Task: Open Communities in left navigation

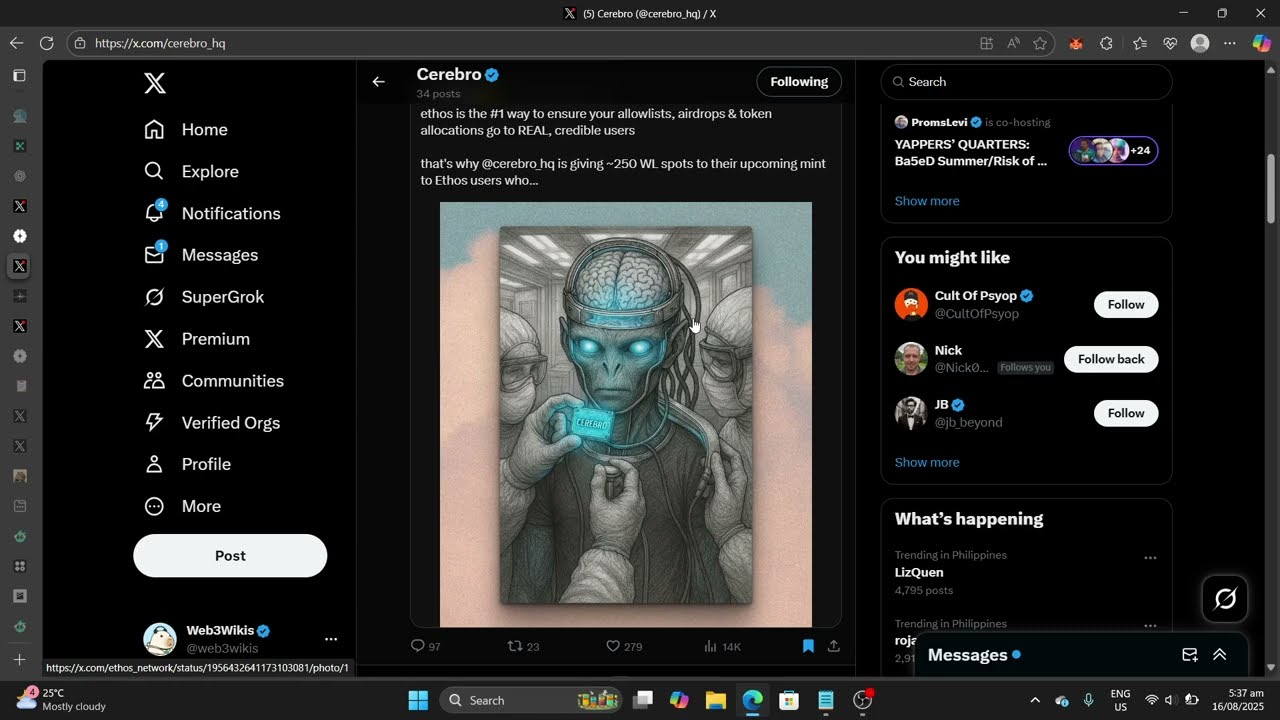Action: tap(214, 381)
